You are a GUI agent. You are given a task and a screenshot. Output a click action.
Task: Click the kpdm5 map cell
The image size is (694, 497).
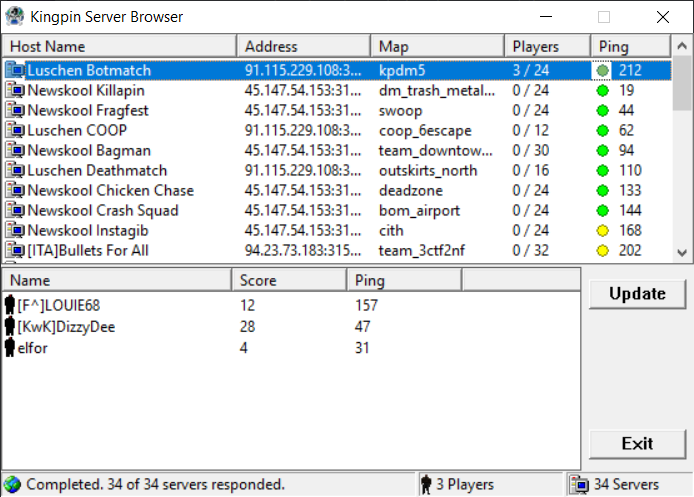coord(402,70)
